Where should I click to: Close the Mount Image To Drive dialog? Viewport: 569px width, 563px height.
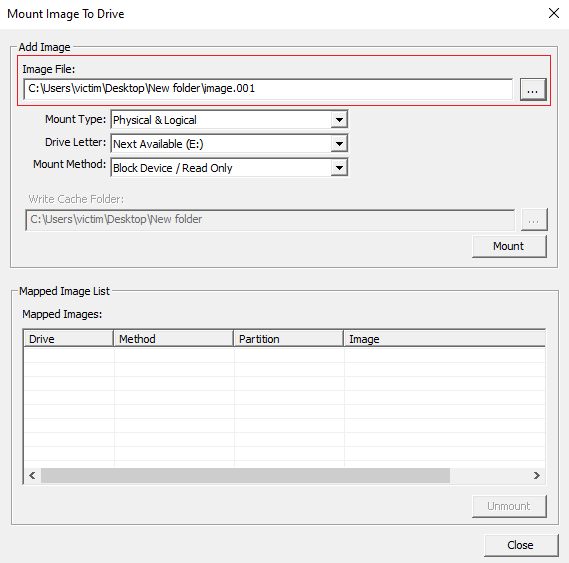[x=554, y=13]
